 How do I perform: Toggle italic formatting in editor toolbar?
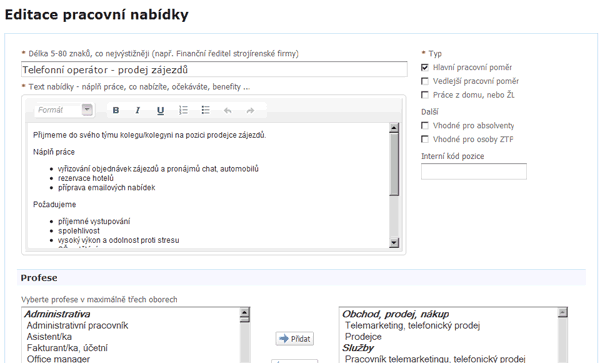point(138,111)
